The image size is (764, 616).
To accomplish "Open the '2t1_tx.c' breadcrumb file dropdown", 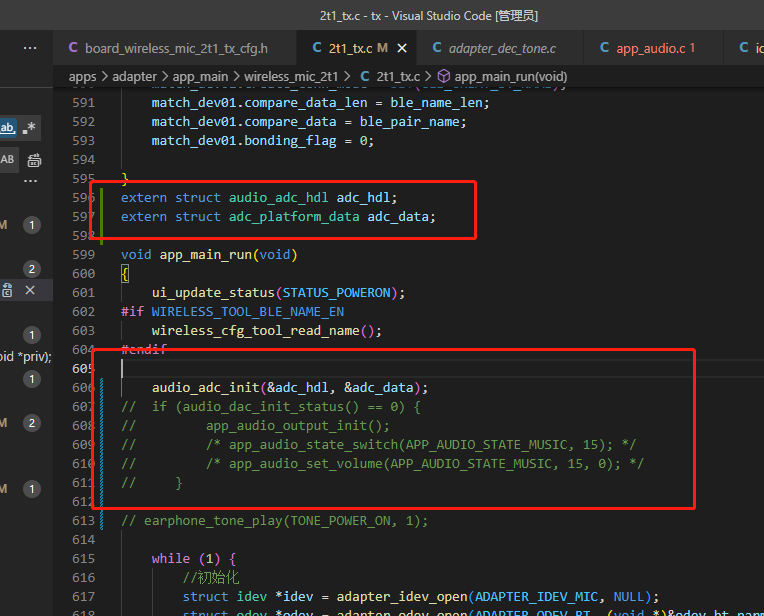I will pyautogui.click(x=398, y=77).
